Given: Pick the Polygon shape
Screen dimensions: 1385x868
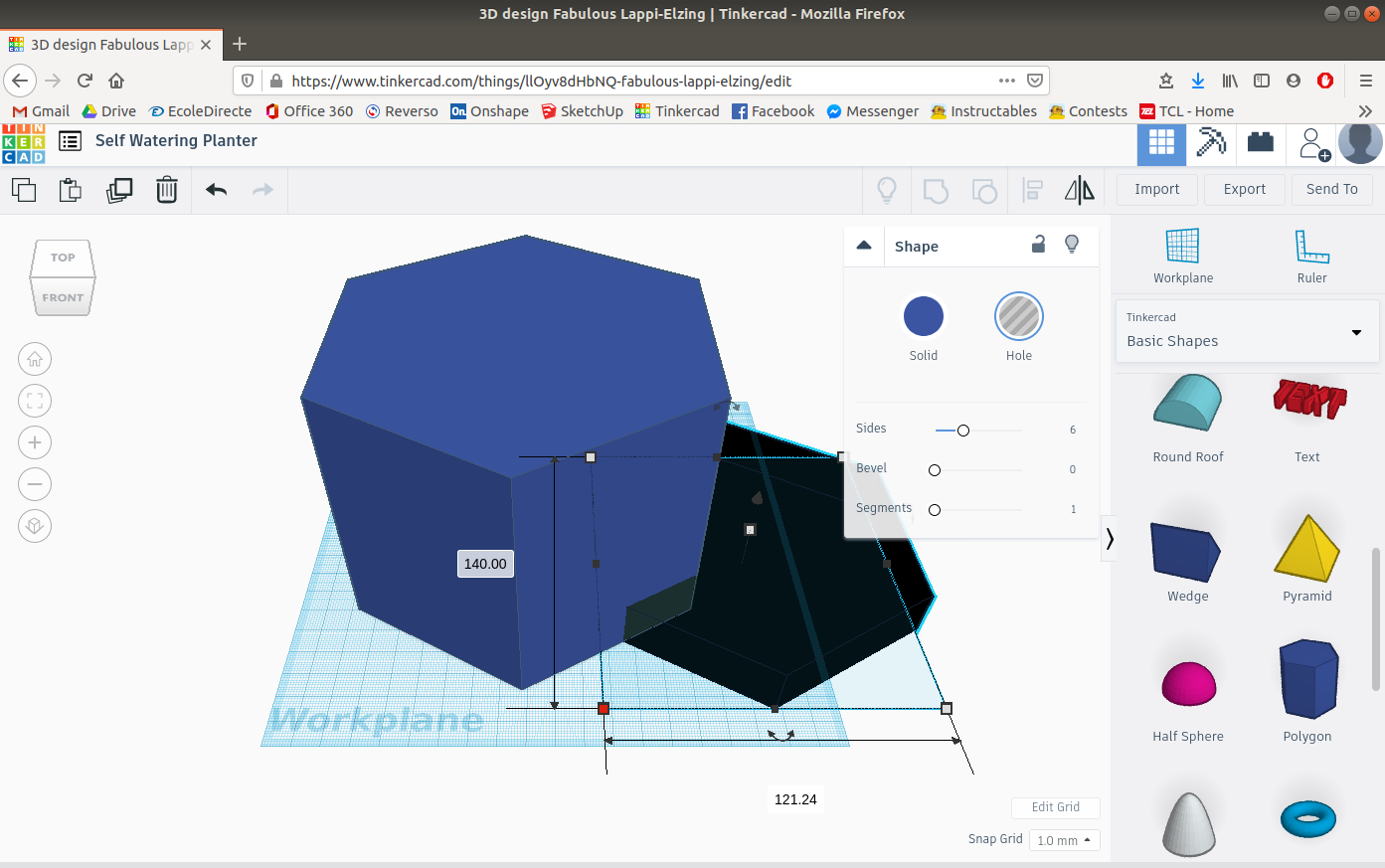Looking at the screenshot, I should coord(1307,693).
